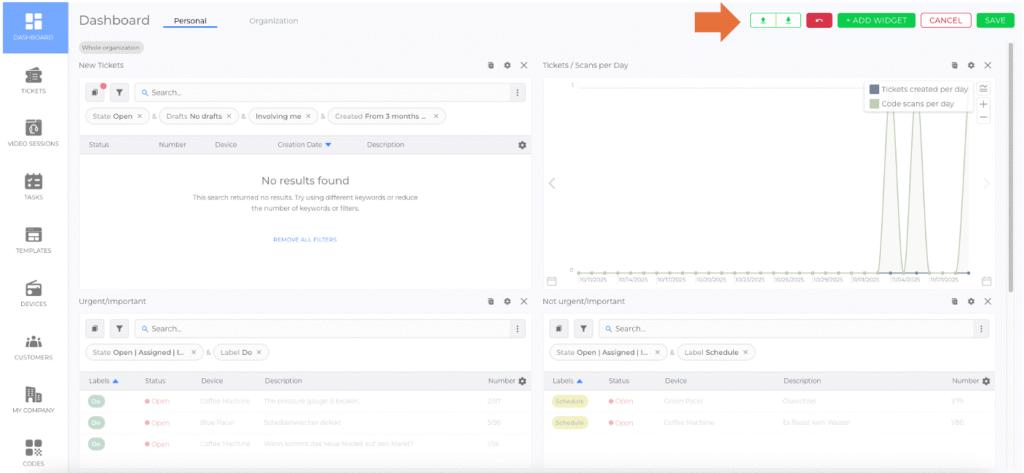
Task: Remove the Label Schedule filter chip
Action: [x=745, y=352]
